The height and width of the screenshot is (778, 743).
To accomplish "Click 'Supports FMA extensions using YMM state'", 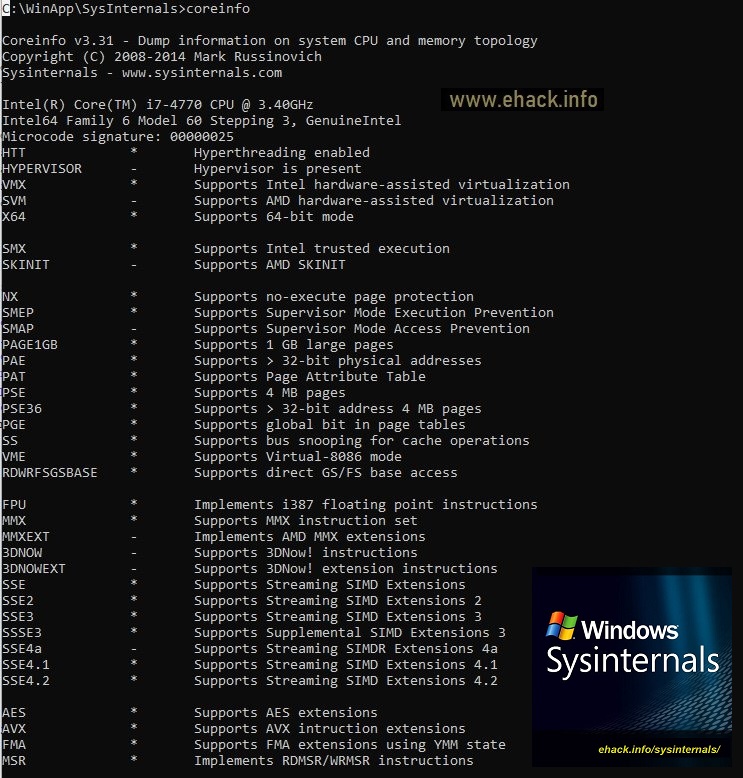I will (350, 745).
